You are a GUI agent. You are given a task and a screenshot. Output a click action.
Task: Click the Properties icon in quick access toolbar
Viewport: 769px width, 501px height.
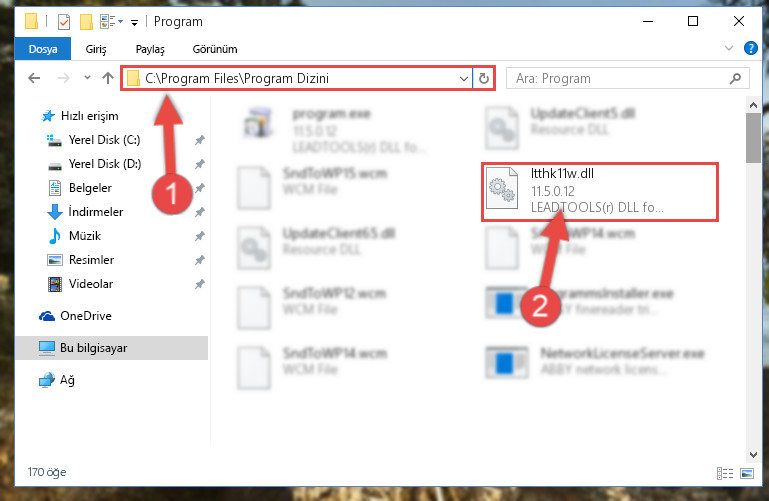(64, 22)
